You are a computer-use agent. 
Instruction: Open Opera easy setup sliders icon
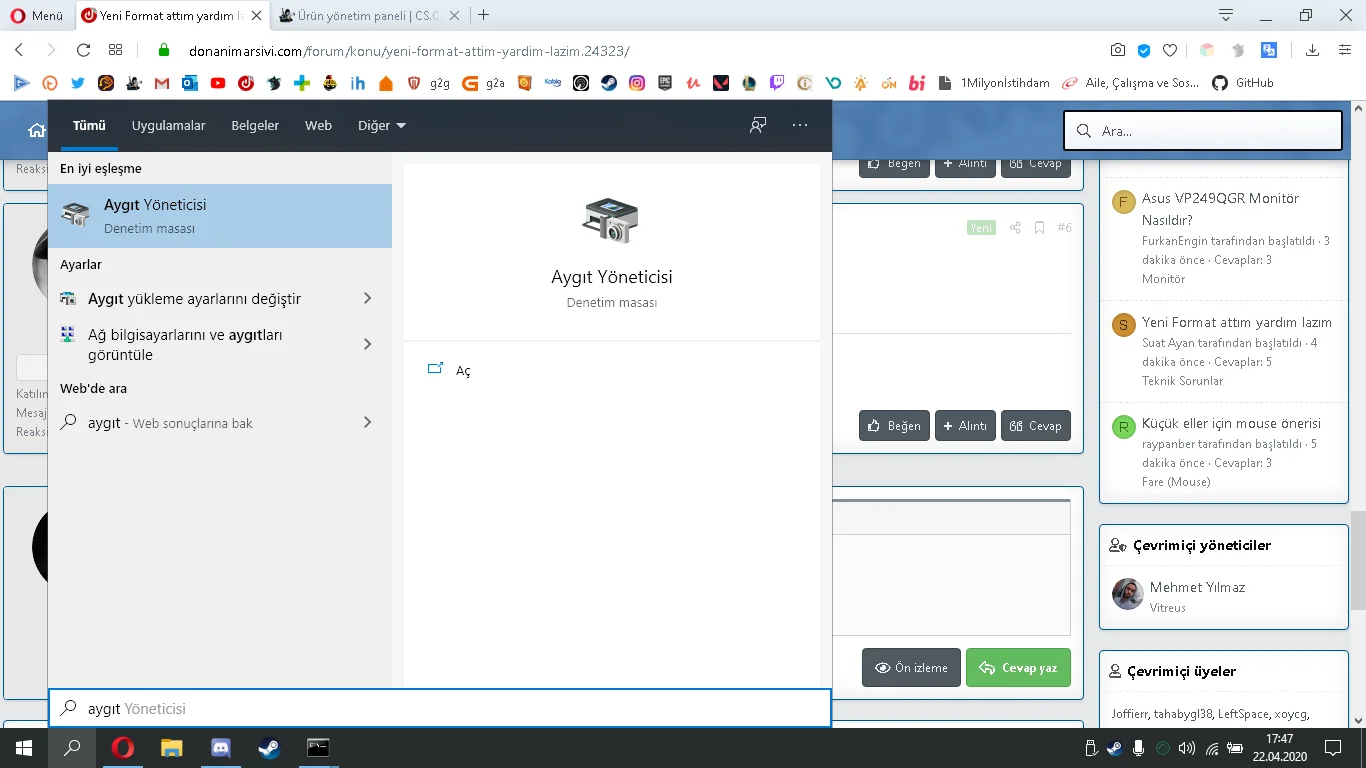(1343, 50)
